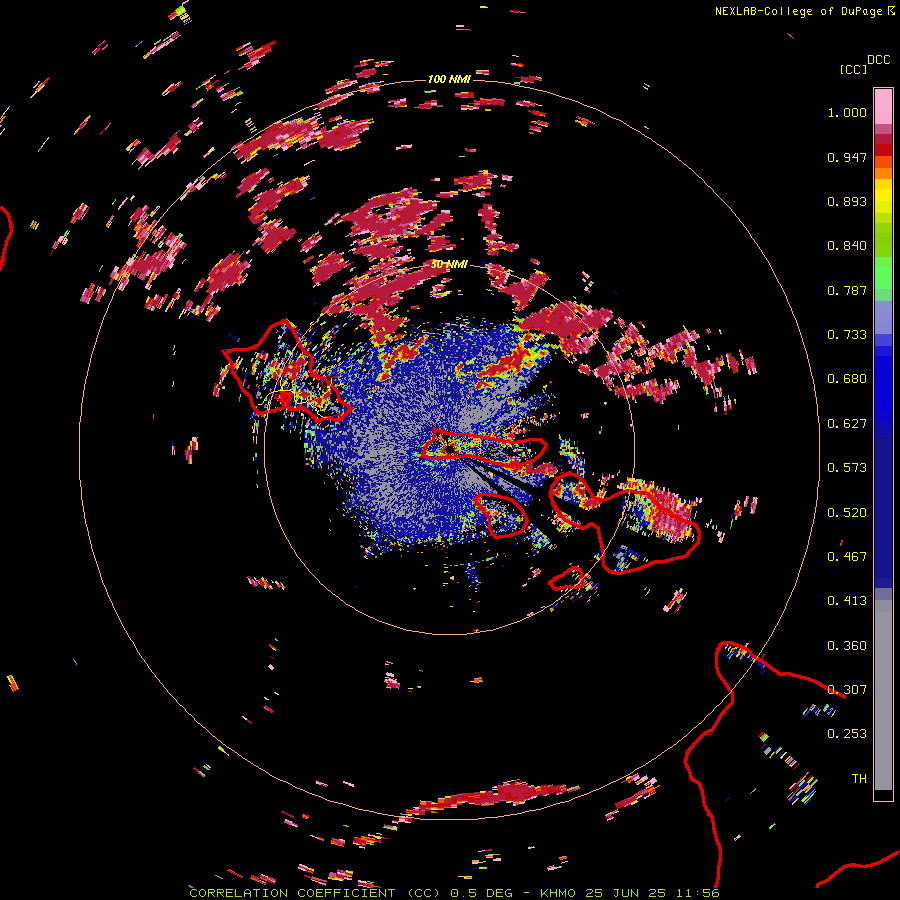
Task: Click the DCC product label
Action: point(878,60)
